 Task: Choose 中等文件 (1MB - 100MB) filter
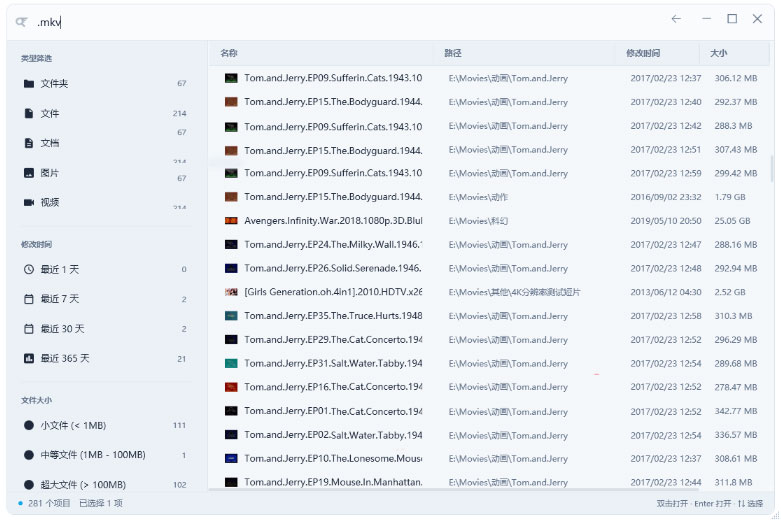point(105,455)
